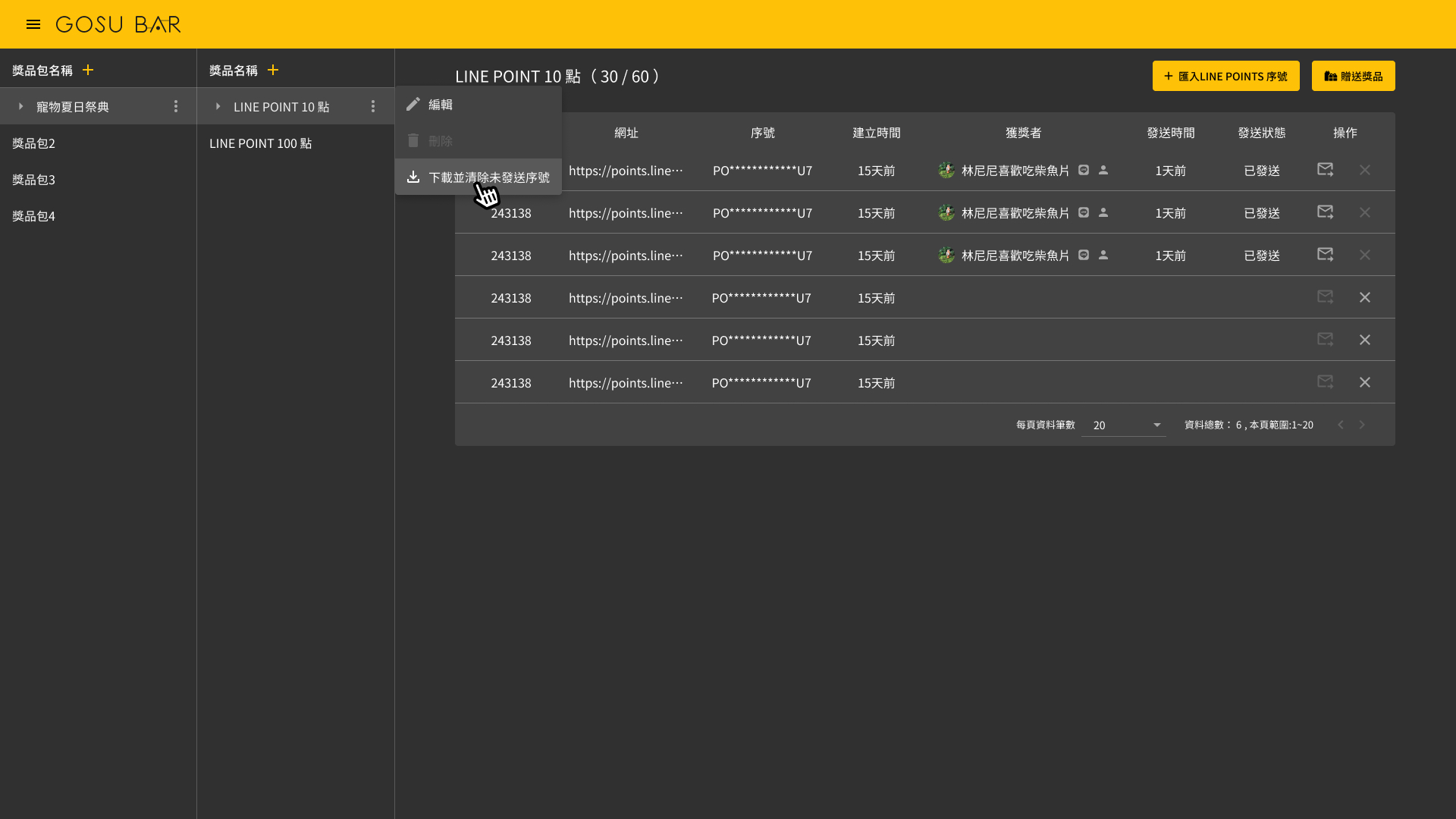Click the GOSU BAR logo

[x=118, y=24]
